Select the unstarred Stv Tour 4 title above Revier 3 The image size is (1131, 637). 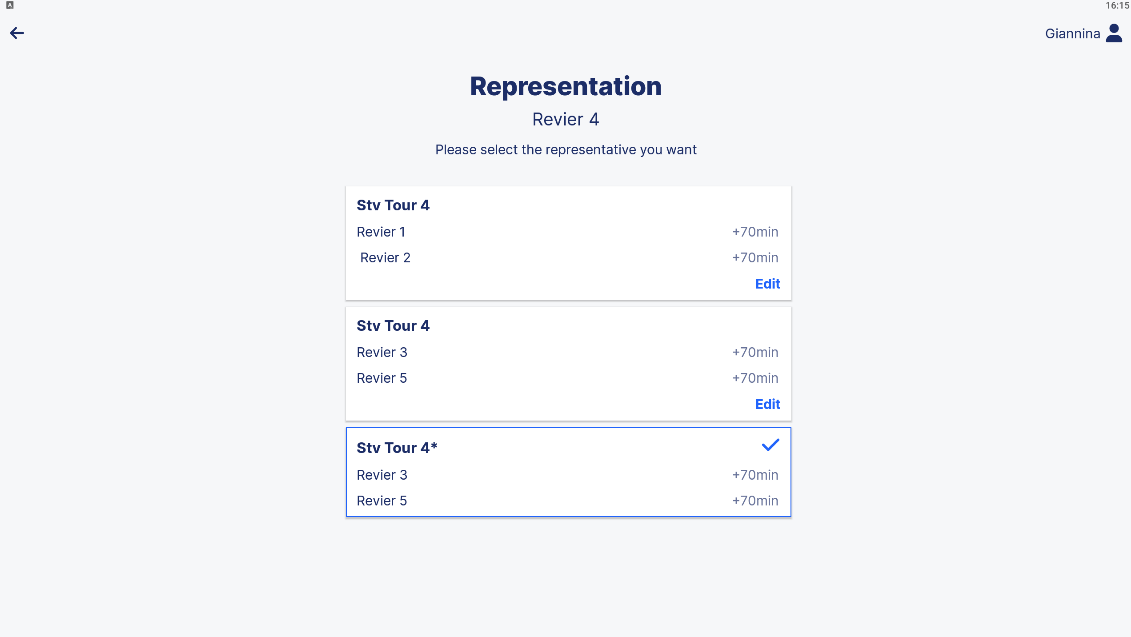point(393,326)
